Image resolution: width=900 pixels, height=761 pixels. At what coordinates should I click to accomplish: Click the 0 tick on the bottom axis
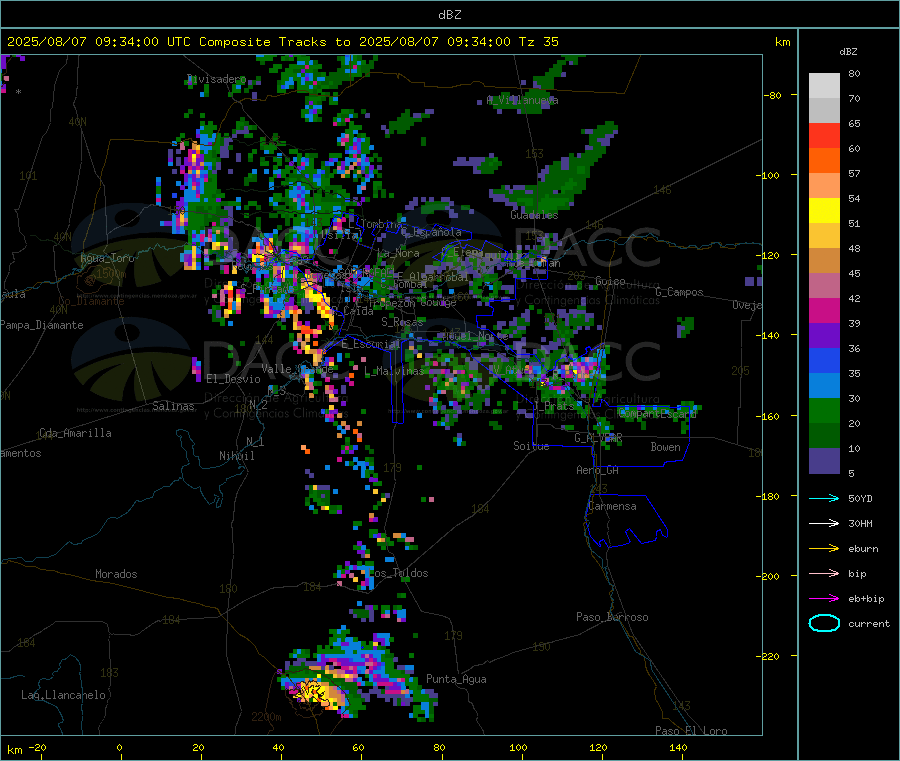click(x=119, y=748)
